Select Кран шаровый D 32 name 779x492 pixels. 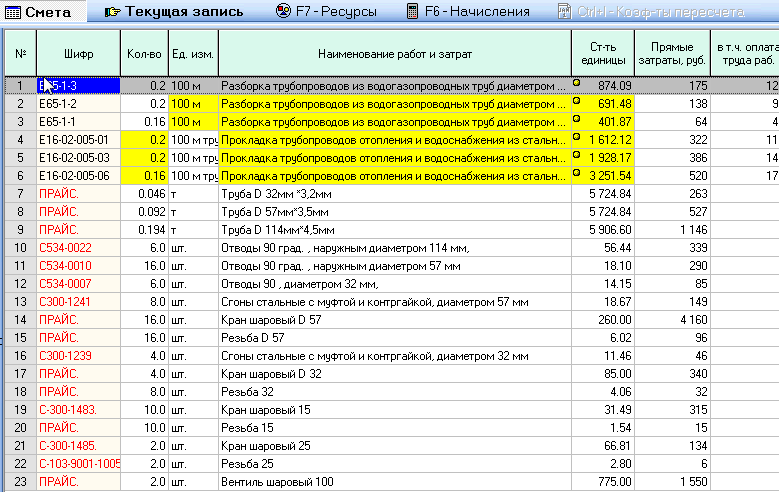pyautogui.click(x=395, y=374)
